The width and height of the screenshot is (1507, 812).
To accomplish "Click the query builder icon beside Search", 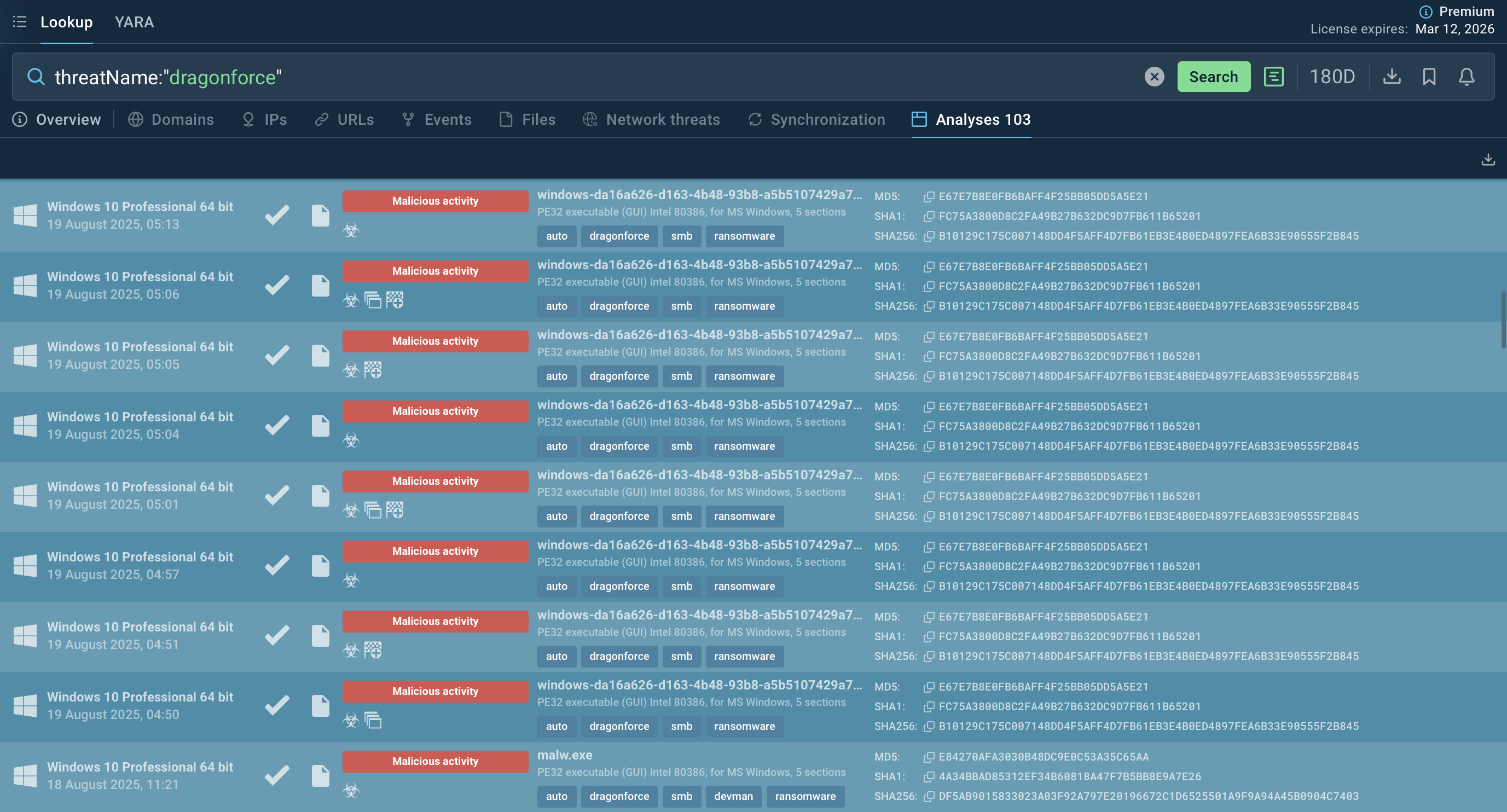I will click(x=1273, y=77).
